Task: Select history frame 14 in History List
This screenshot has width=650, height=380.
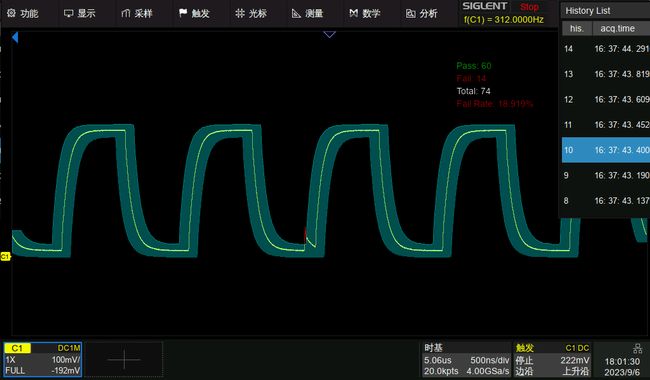Action: [x=606, y=49]
